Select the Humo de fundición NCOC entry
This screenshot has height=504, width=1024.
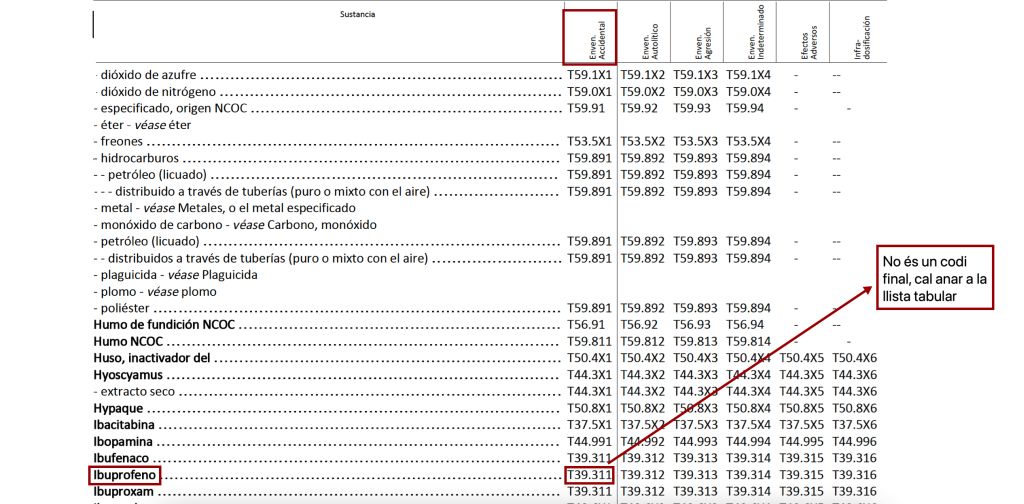point(164,325)
